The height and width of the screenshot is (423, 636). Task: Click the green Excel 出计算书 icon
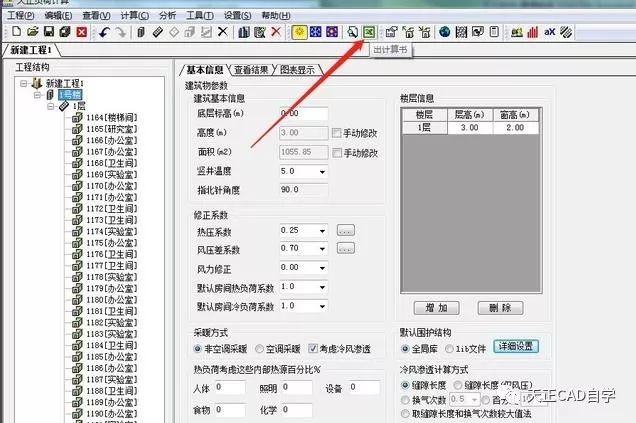pos(369,32)
